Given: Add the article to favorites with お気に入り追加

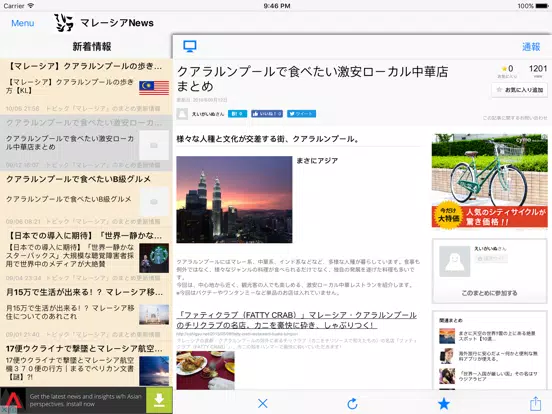Looking at the screenshot, I should pos(520,90).
